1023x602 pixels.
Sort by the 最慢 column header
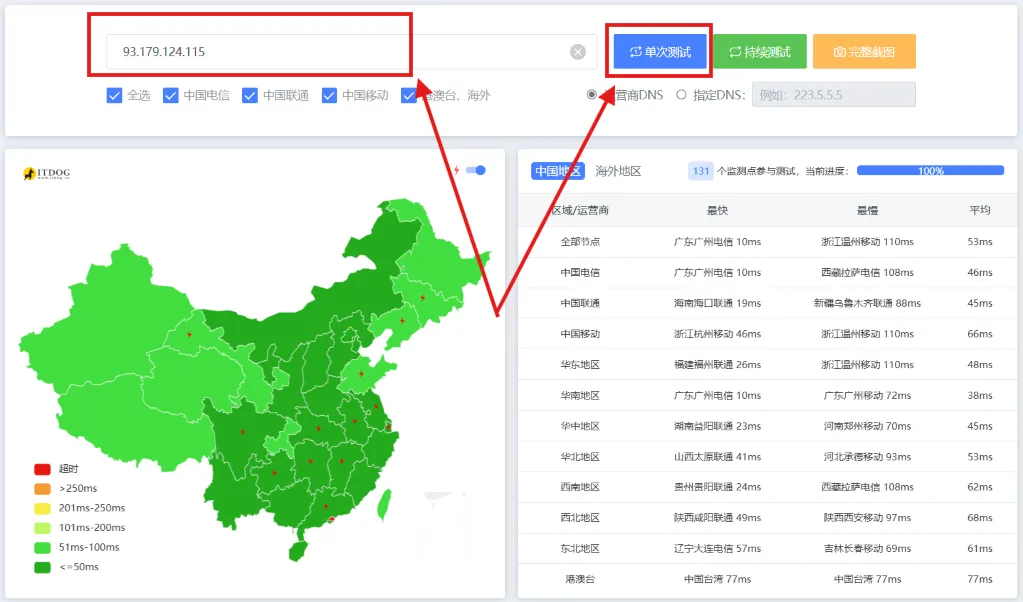pyautogui.click(x=867, y=210)
